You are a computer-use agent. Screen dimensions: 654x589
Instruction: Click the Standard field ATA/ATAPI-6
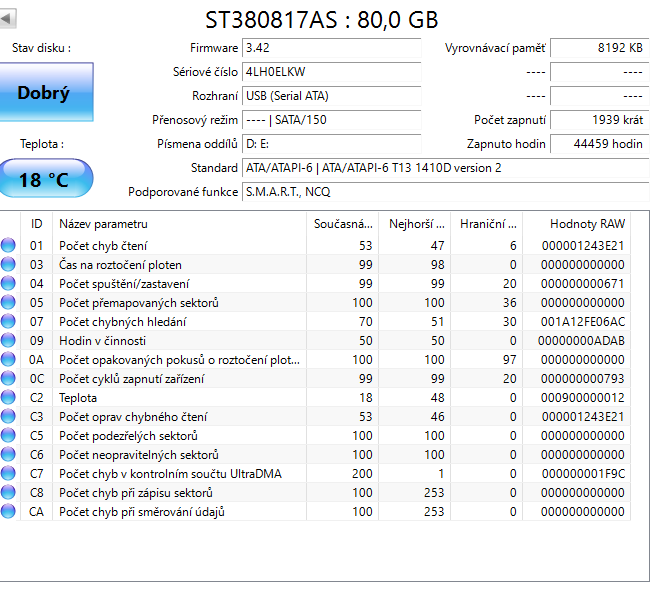click(x=445, y=168)
